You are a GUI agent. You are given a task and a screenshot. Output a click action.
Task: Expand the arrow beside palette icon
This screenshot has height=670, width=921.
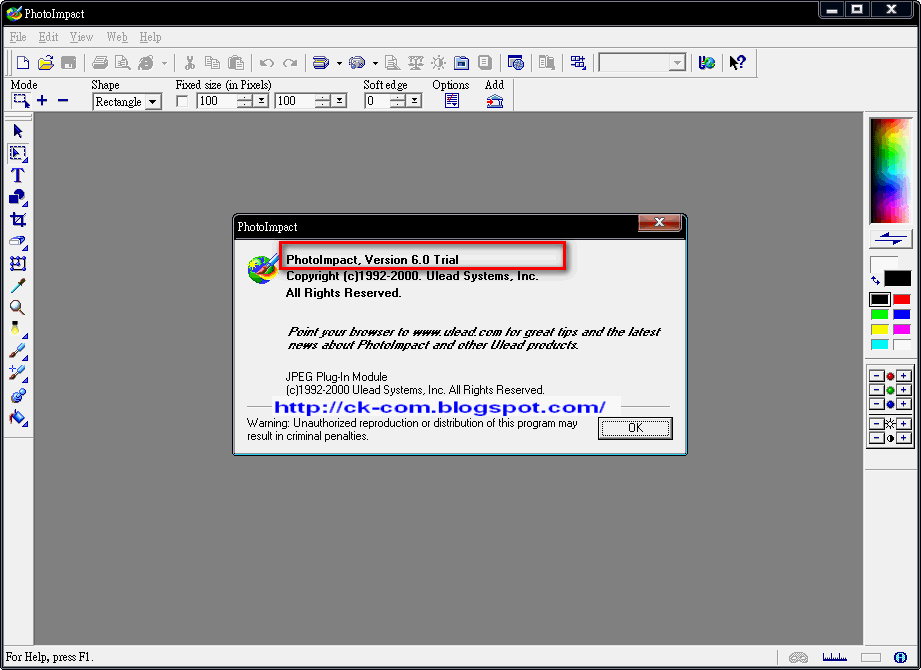coord(375,63)
